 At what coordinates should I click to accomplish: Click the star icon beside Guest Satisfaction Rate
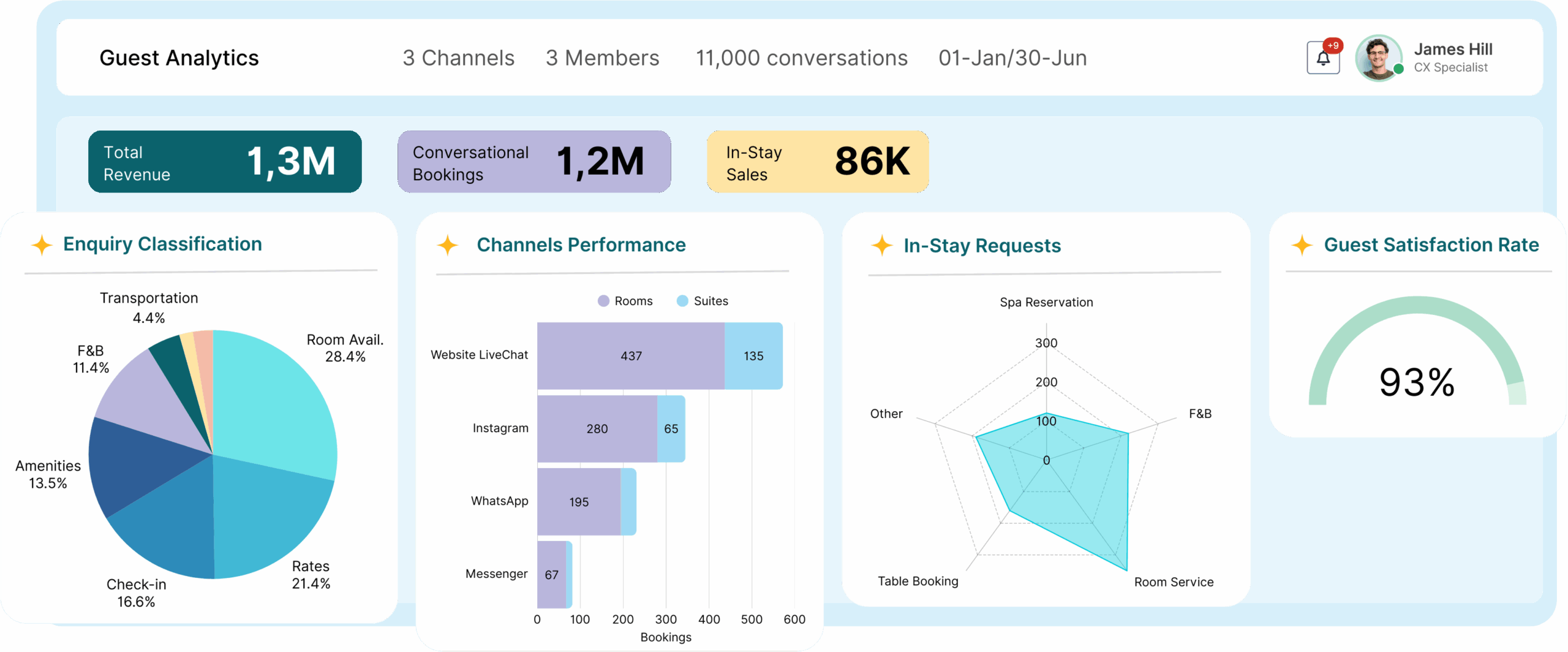[1302, 245]
